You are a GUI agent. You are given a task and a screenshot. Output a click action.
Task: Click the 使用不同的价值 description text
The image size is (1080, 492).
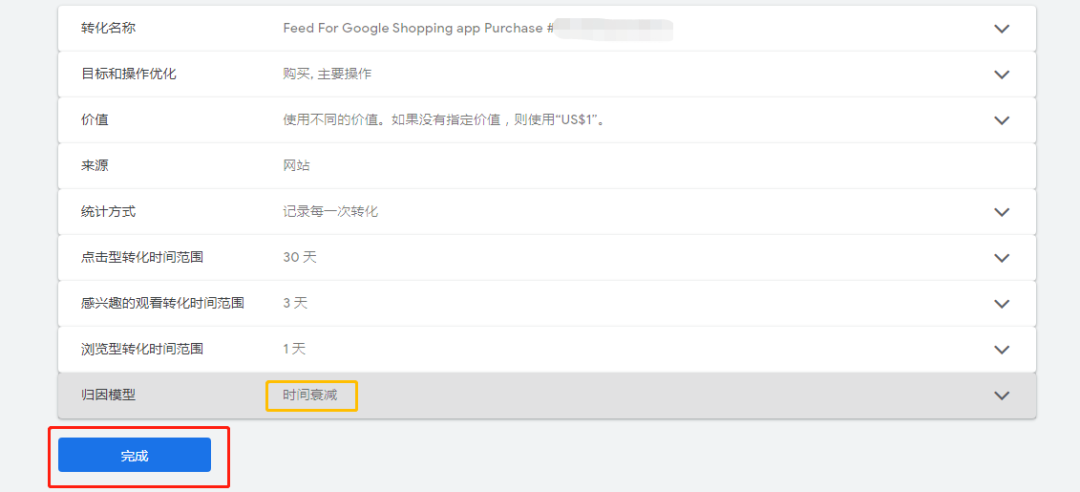pyautogui.click(x=444, y=120)
